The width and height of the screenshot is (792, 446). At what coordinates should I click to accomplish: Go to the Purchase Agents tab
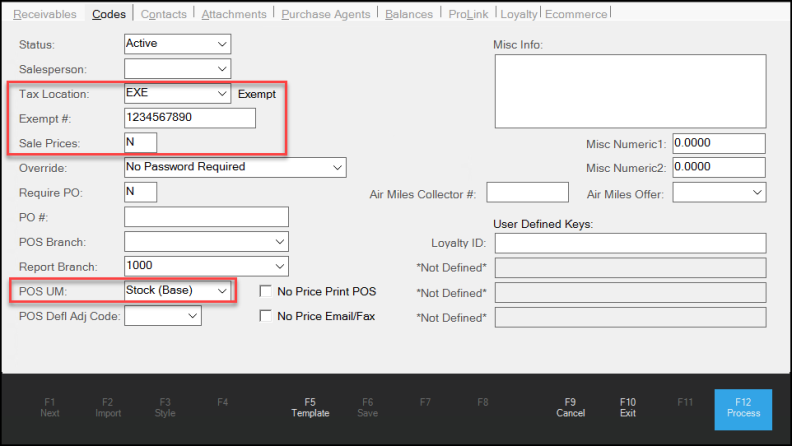click(325, 14)
